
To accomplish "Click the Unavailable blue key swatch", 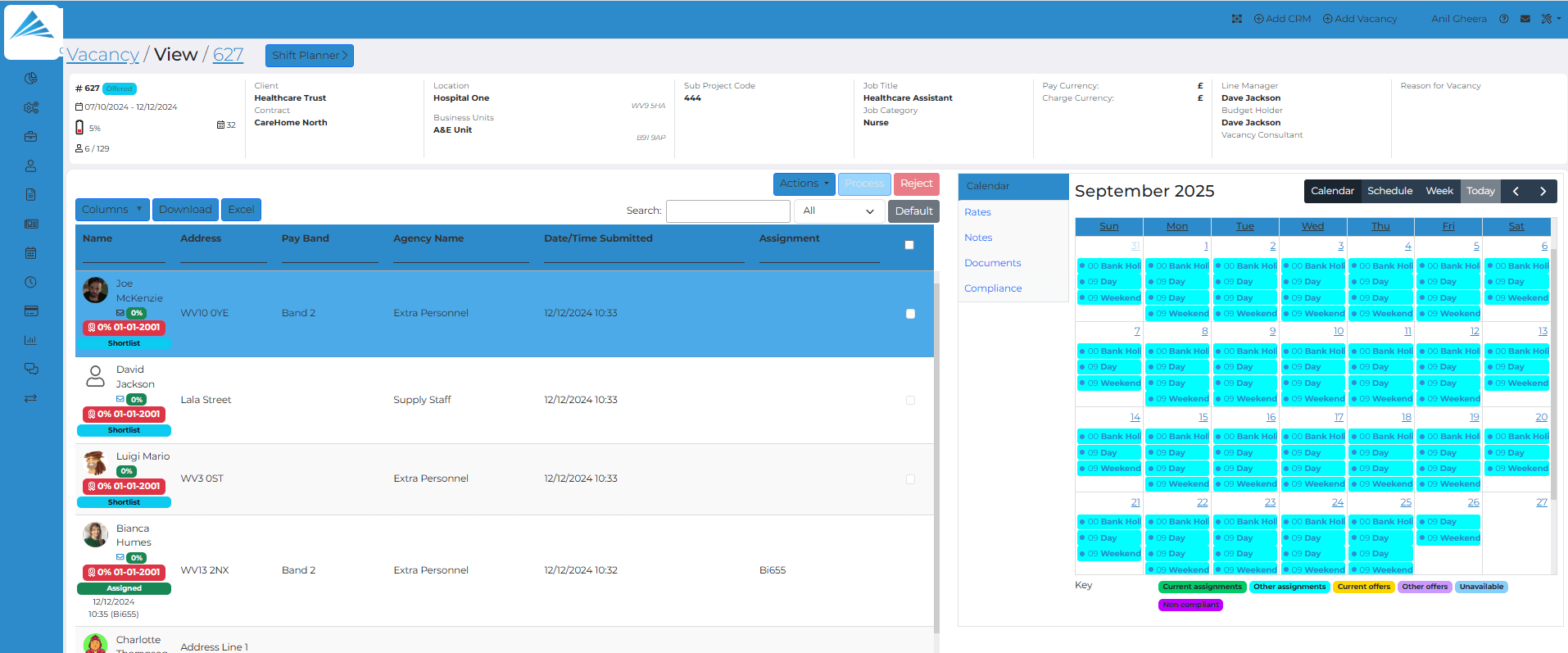I will (1481, 587).
